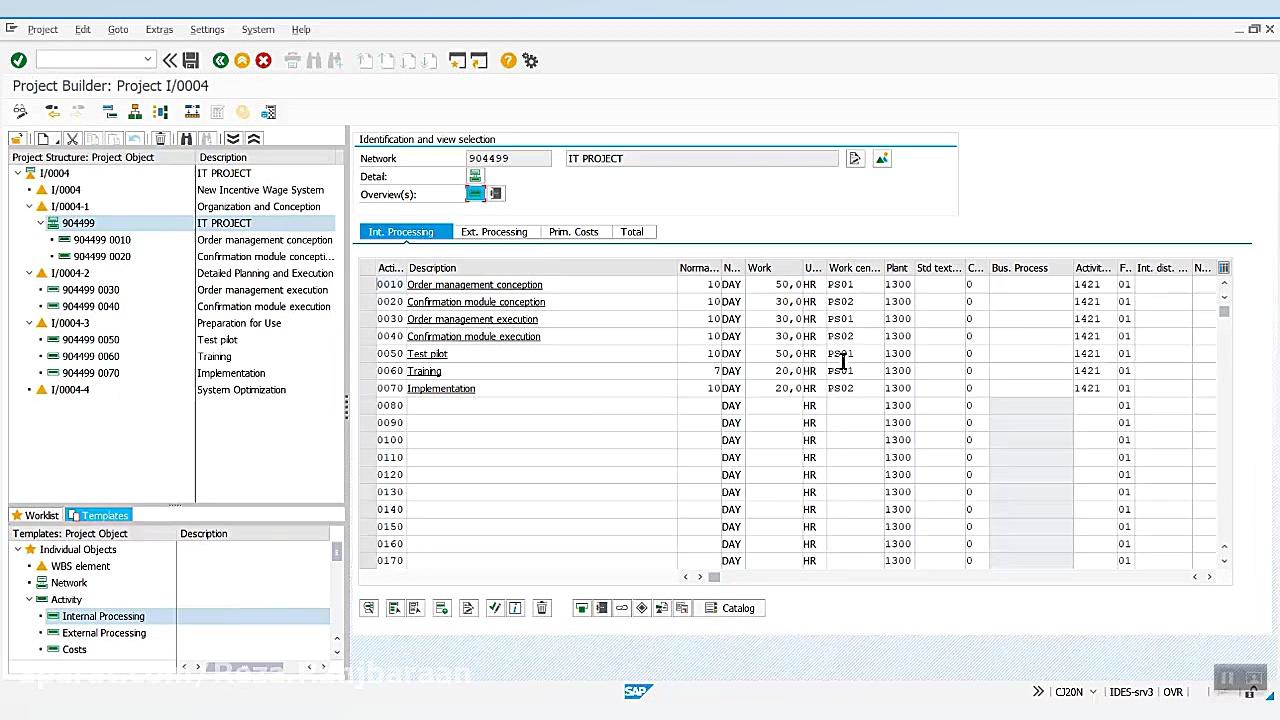Open the Settings menu

click(x=207, y=30)
